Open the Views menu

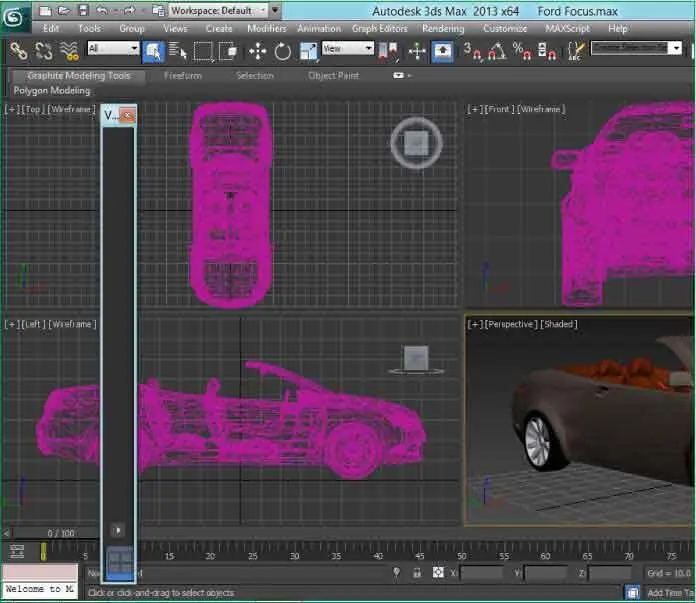[175, 28]
